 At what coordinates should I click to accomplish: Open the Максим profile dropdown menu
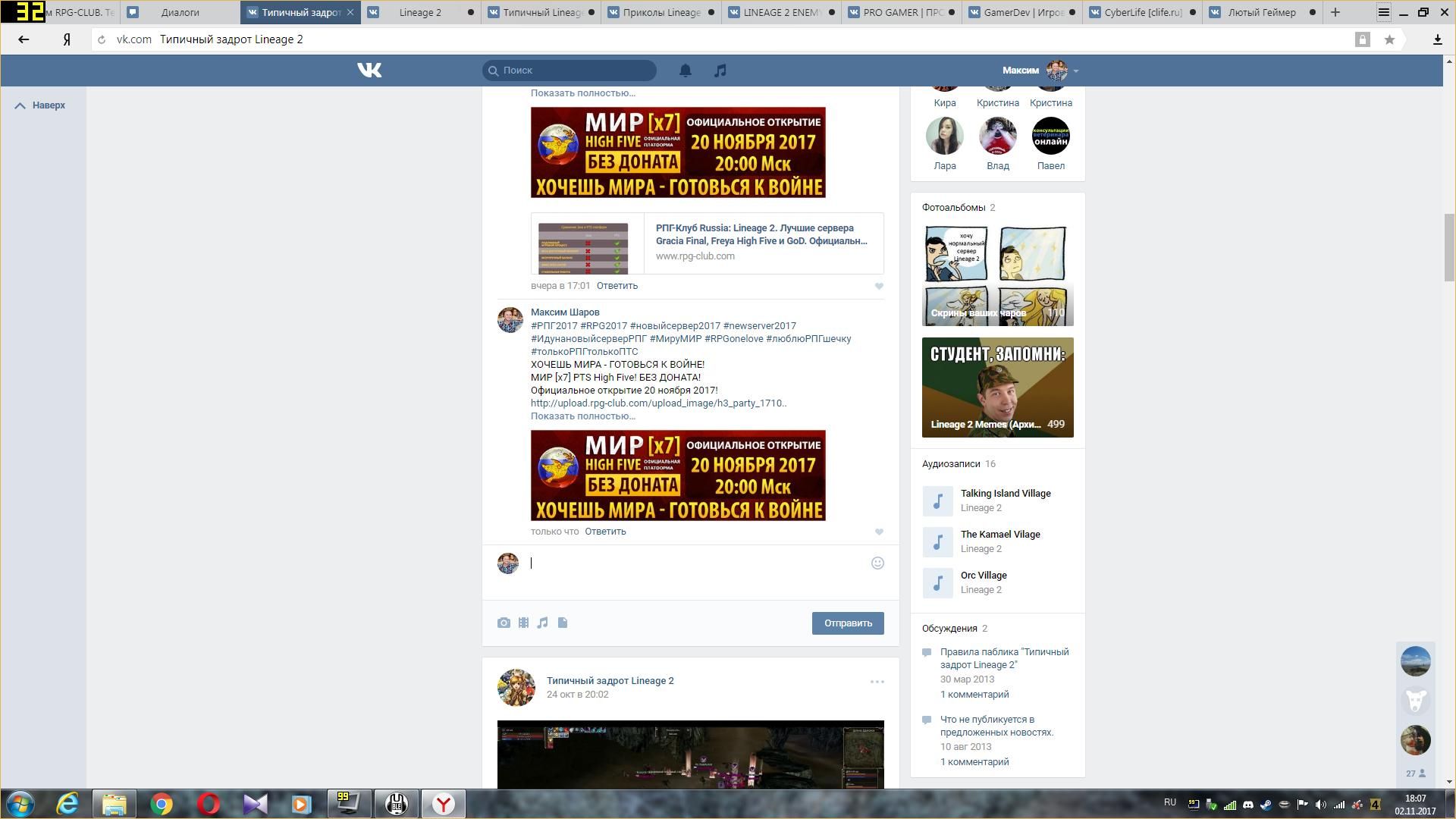coord(1075,71)
